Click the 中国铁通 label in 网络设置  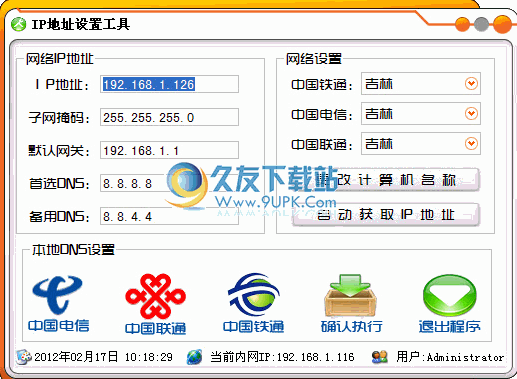tap(322, 85)
